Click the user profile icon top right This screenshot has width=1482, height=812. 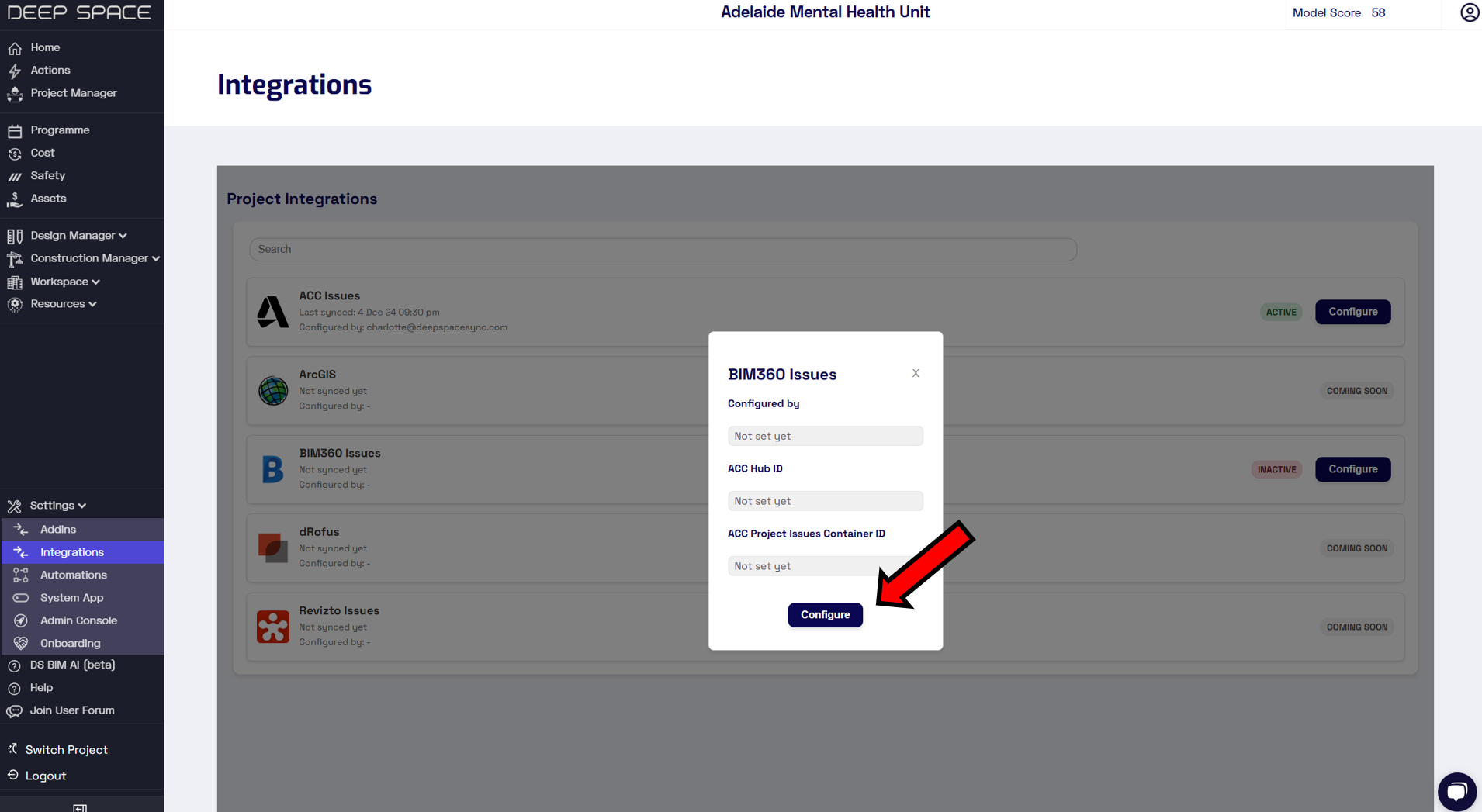[x=1470, y=12]
